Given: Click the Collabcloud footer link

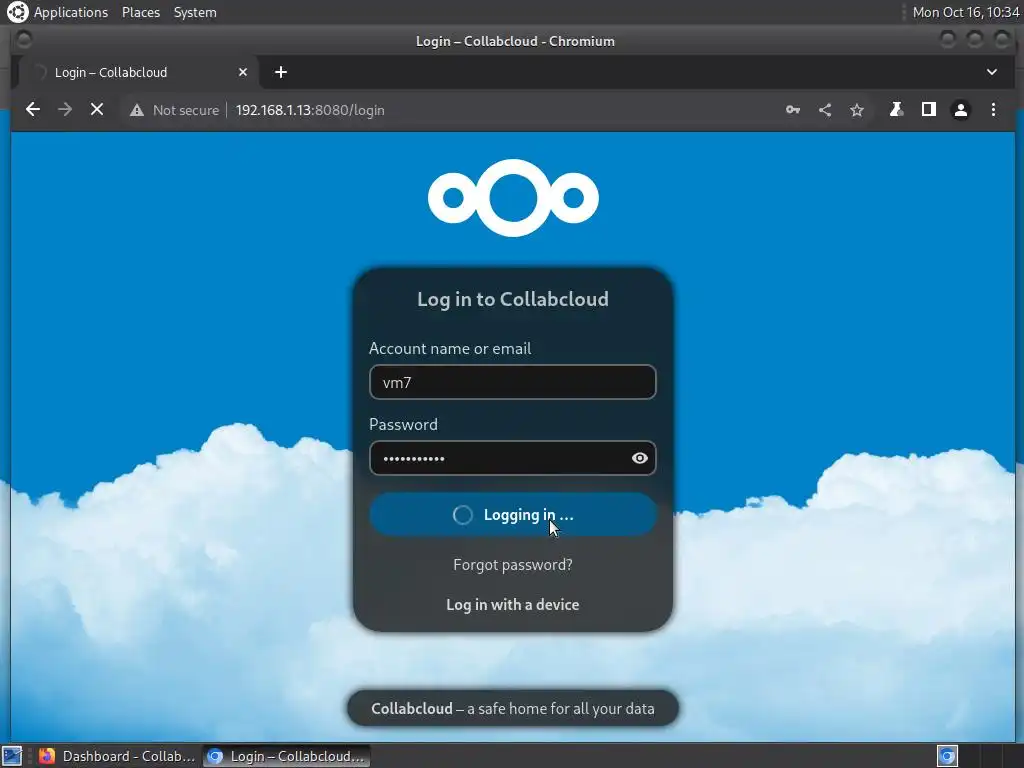Looking at the screenshot, I should pyautogui.click(x=411, y=709).
